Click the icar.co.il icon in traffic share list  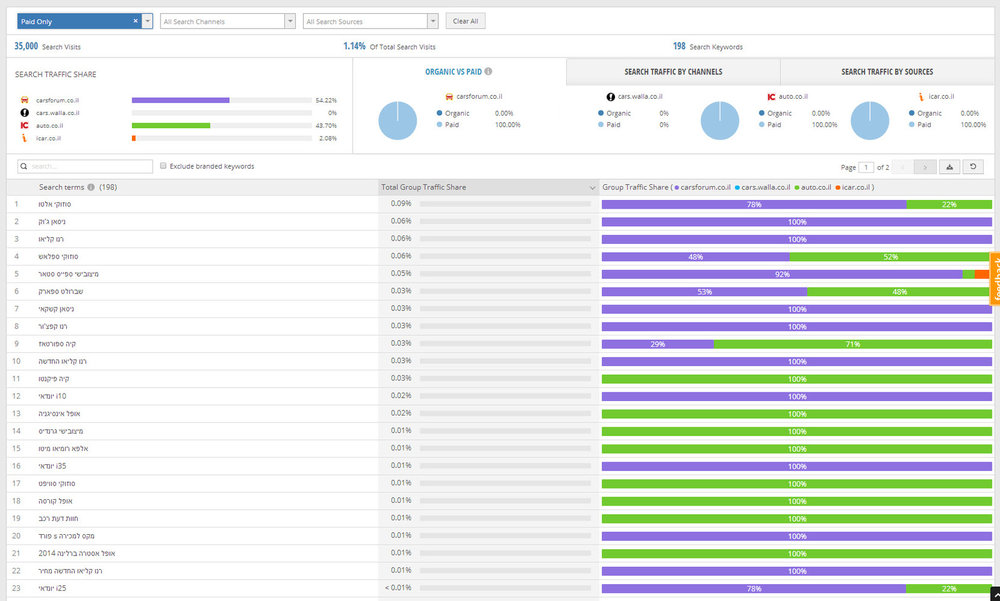coord(24,138)
